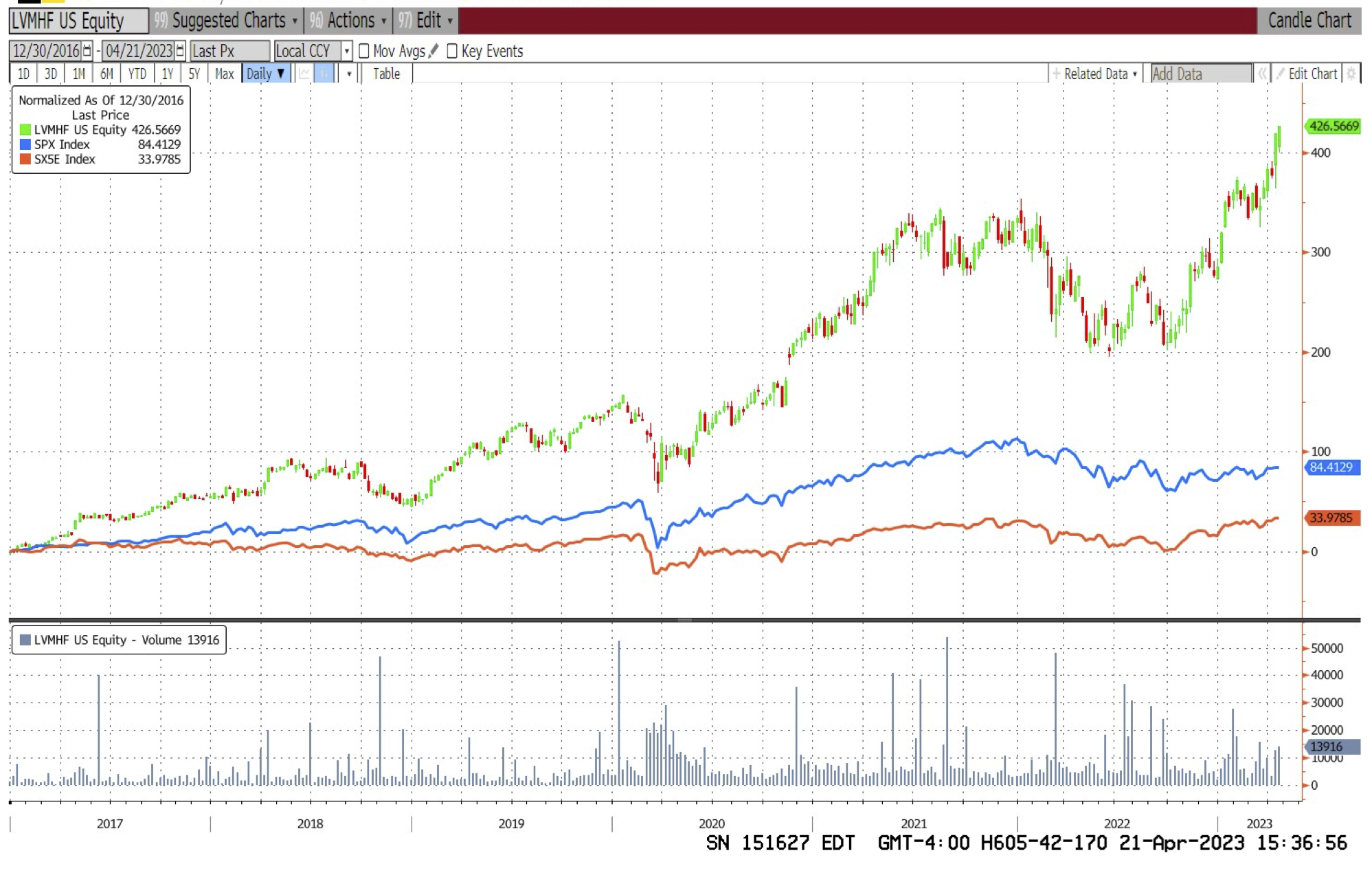Expand the chart type dropdown arrow
Screen dimensions: 1372x875
click(x=349, y=74)
